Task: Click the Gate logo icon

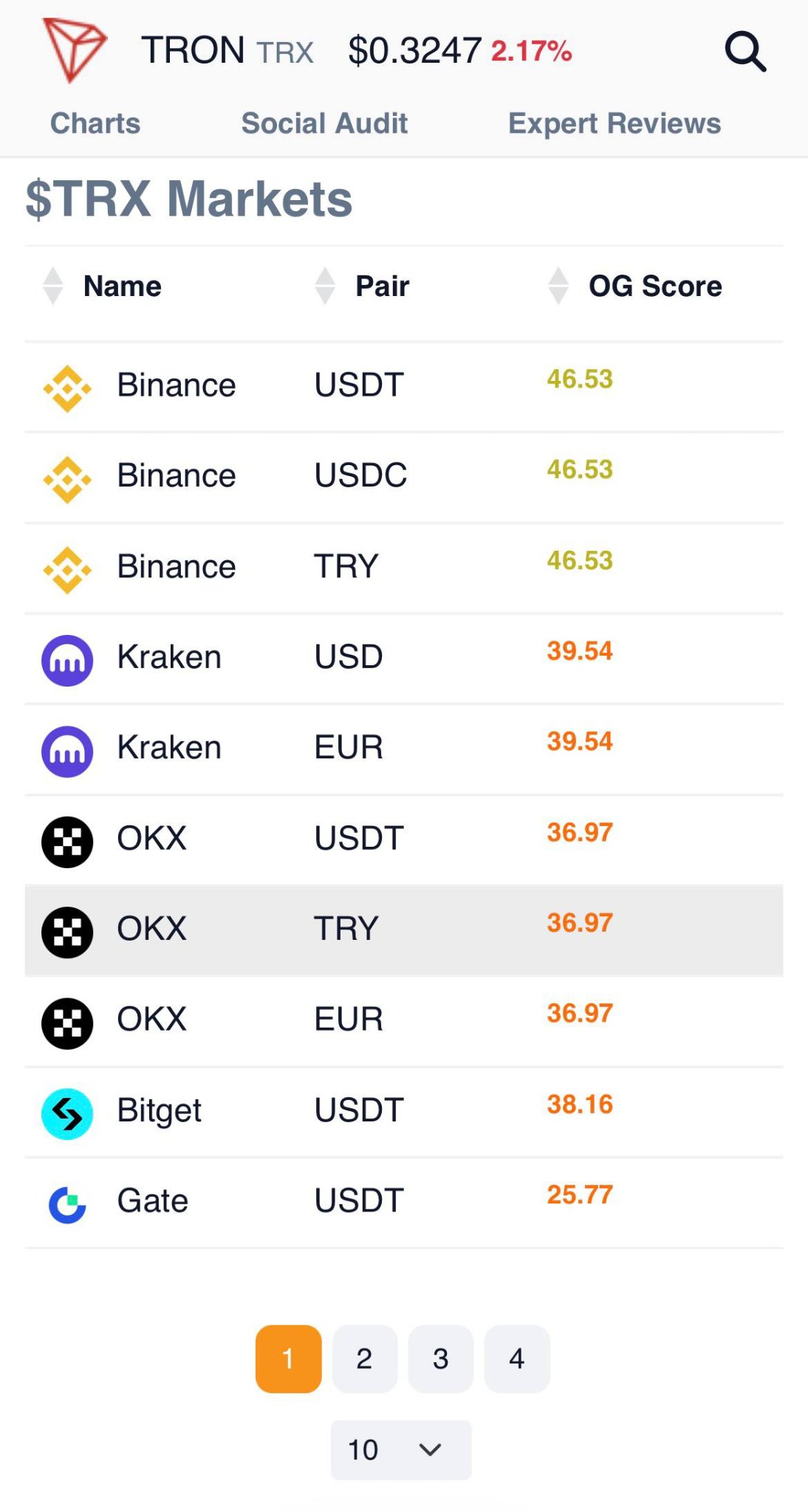Action: [x=67, y=1204]
